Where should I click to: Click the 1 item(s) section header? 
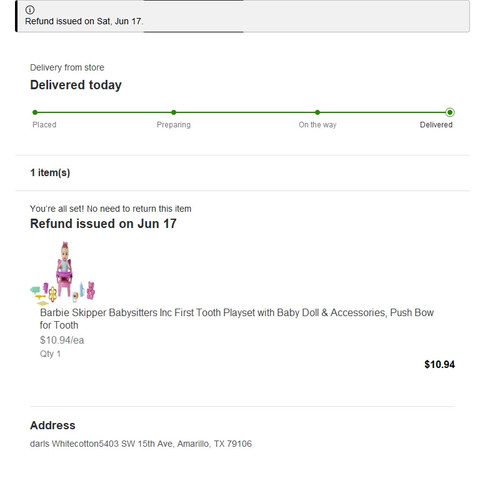tap(50, 173)
